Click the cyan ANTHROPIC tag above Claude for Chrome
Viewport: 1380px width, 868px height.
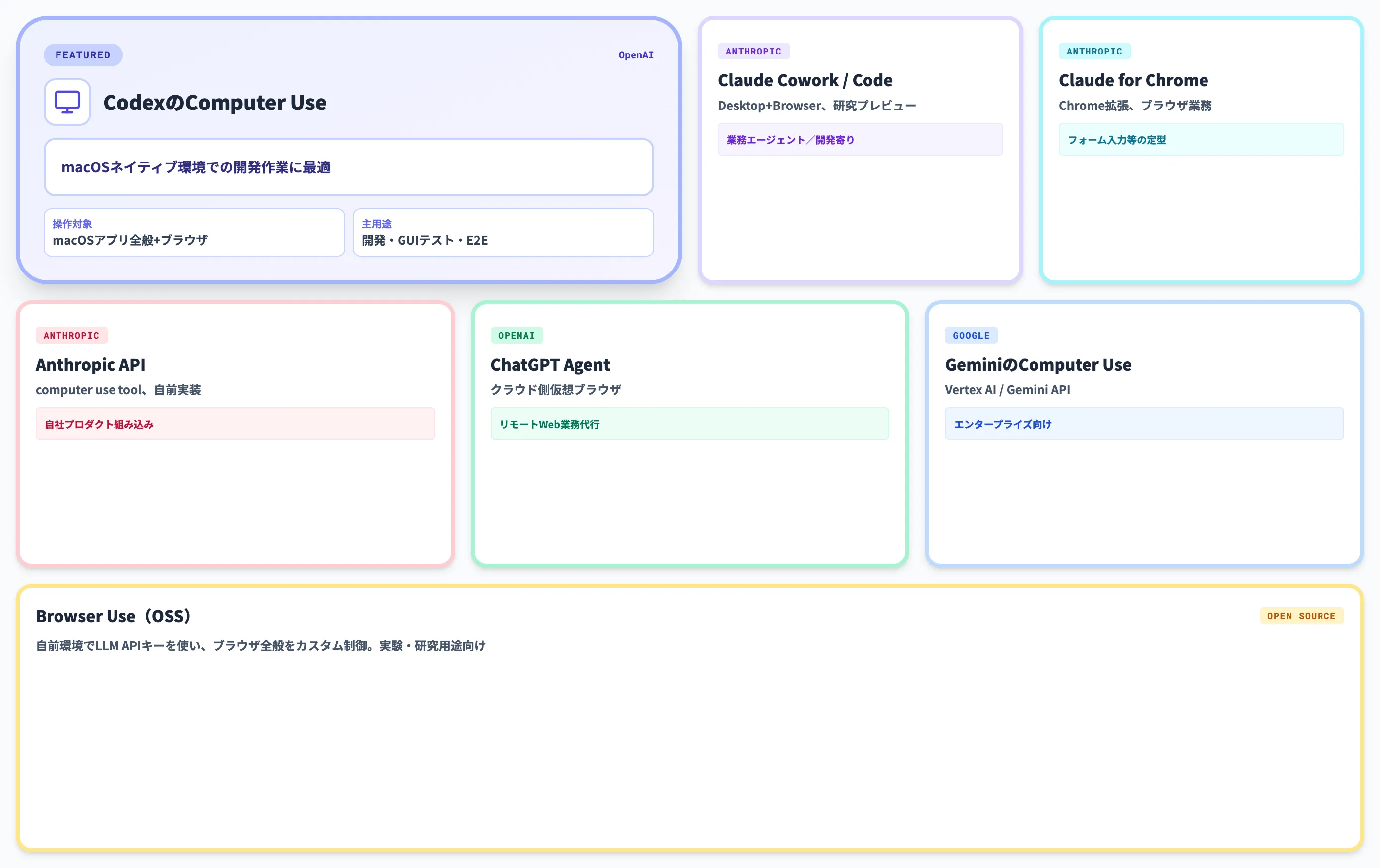1094,52
